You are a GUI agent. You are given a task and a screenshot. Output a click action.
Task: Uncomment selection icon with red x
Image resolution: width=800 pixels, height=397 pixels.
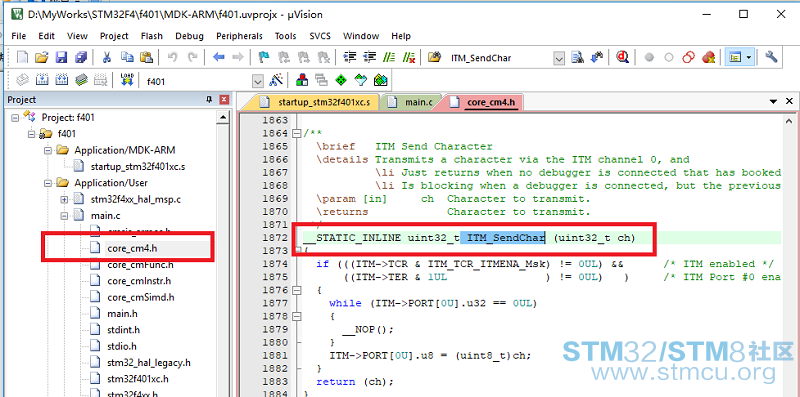click(409, 57)
